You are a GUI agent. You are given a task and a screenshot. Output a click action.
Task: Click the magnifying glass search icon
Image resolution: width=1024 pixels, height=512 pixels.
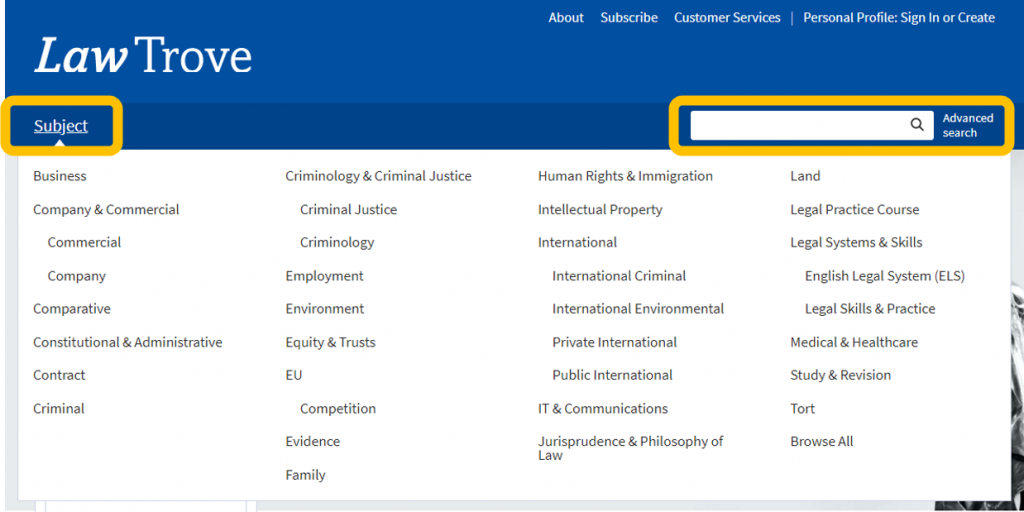(x=916, y=125)
